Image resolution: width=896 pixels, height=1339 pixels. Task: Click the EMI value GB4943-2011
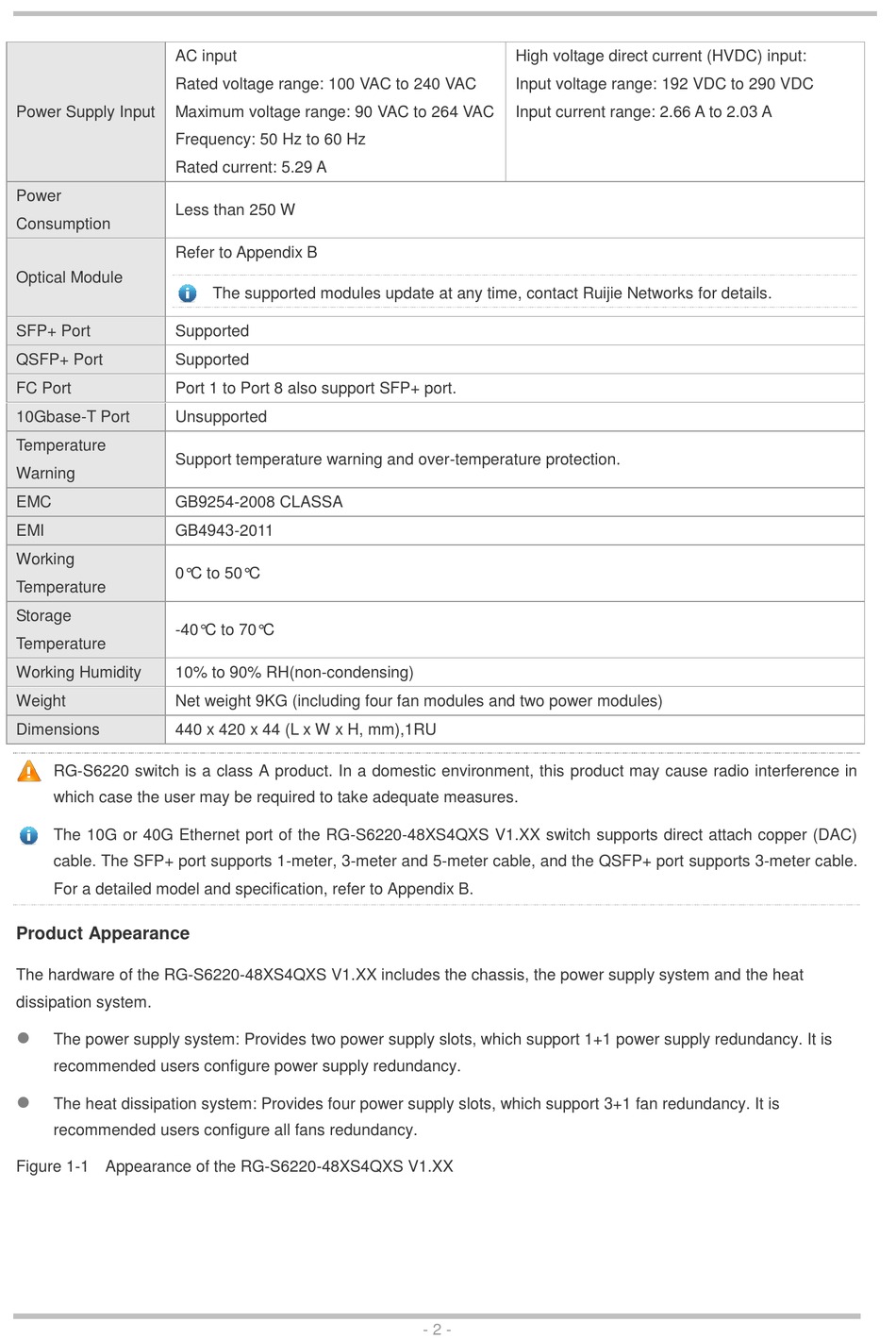point(224,530)
